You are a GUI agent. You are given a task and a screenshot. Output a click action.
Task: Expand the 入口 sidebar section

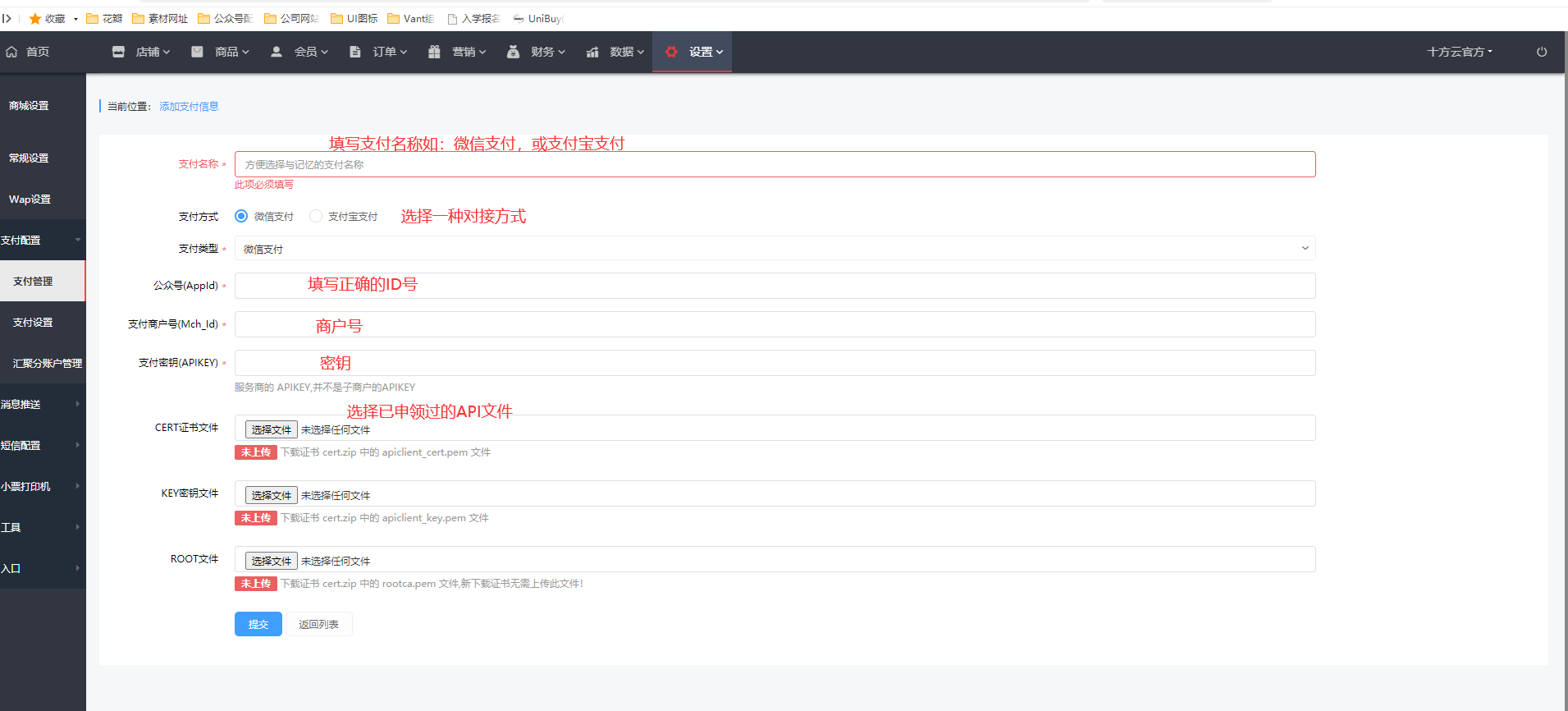pos(43,568)
